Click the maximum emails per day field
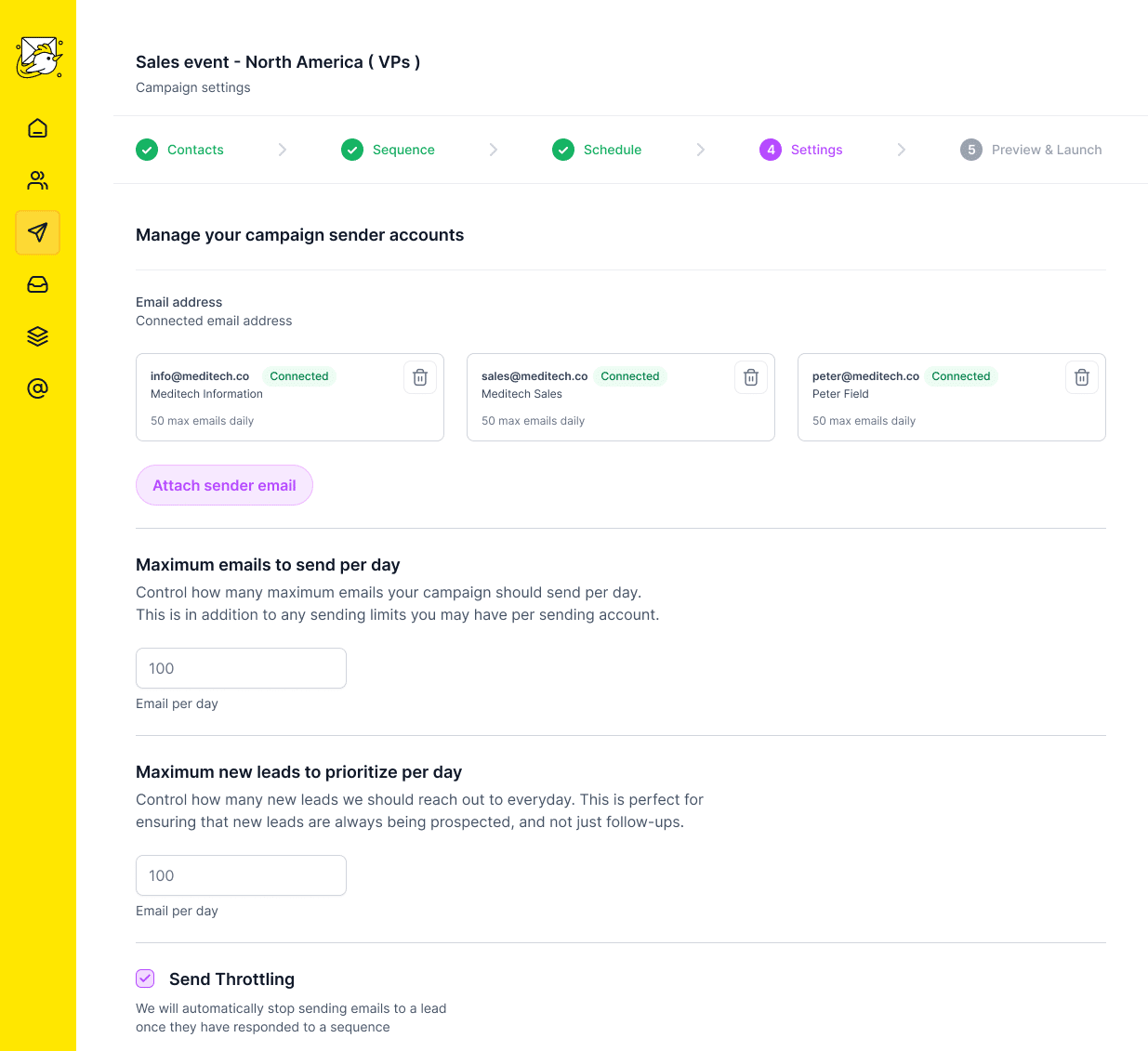This screenshot has height=1051, width=1148. [x=241, y=668]
